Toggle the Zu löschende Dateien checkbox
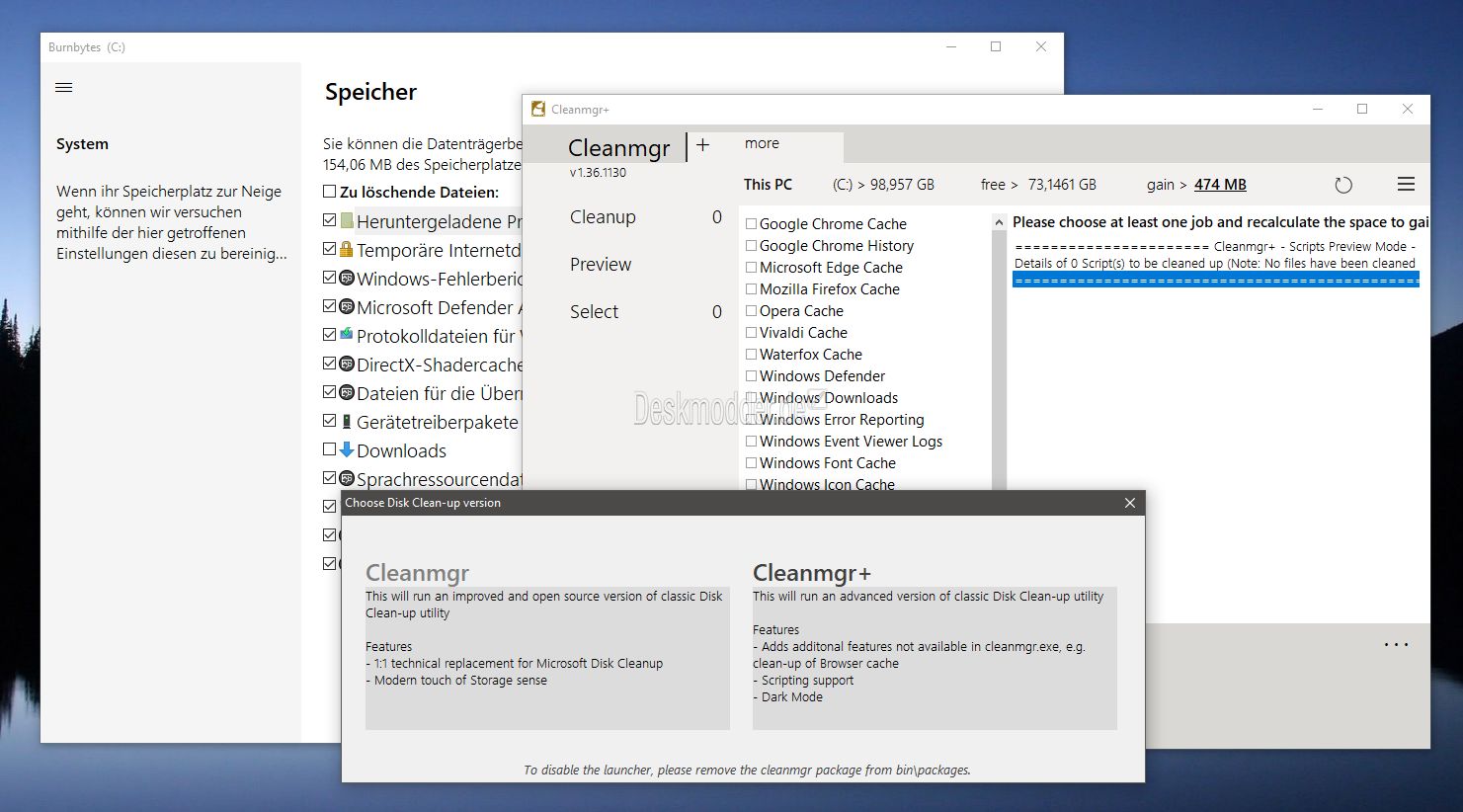This screenshot has height=812, width=1463. click(330, 191)
